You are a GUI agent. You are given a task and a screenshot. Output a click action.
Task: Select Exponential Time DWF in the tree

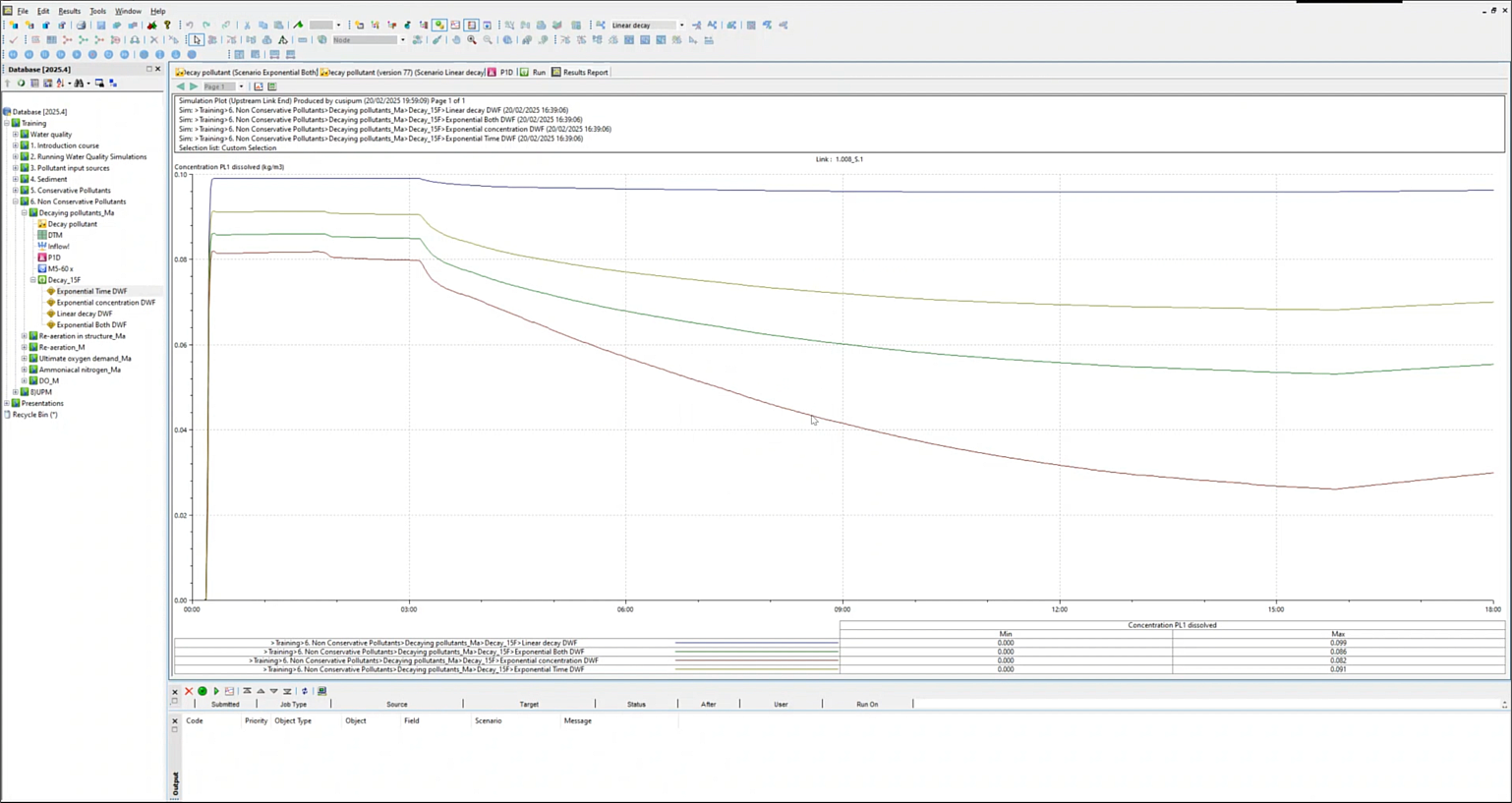point(92,291)
